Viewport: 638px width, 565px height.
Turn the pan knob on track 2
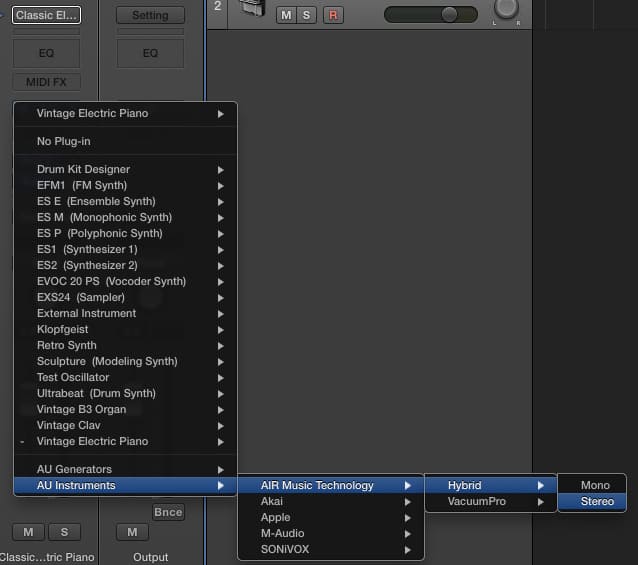[x=507, y=9]
